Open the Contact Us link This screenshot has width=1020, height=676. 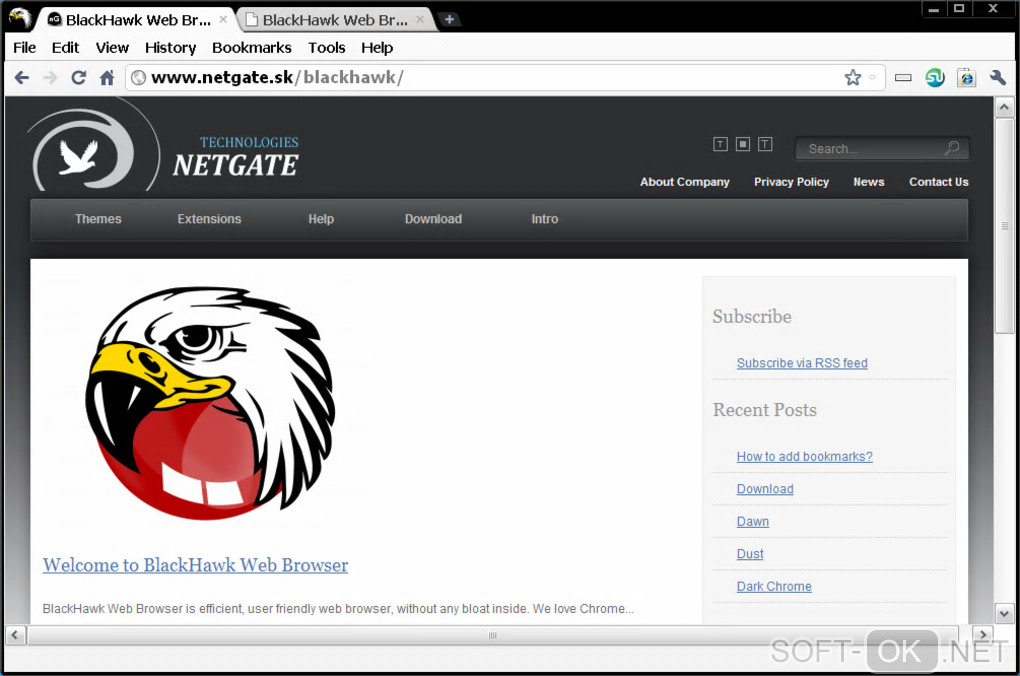938,182
